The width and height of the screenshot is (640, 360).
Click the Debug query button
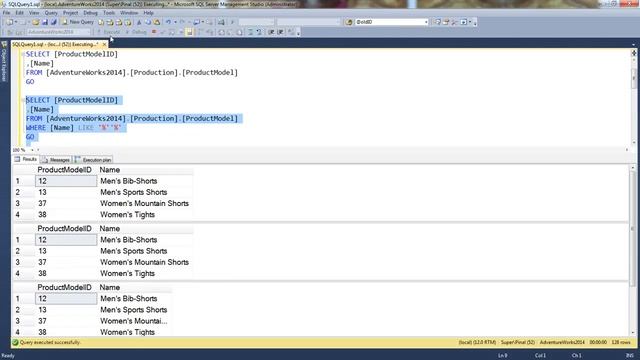[x=136, y=32]
